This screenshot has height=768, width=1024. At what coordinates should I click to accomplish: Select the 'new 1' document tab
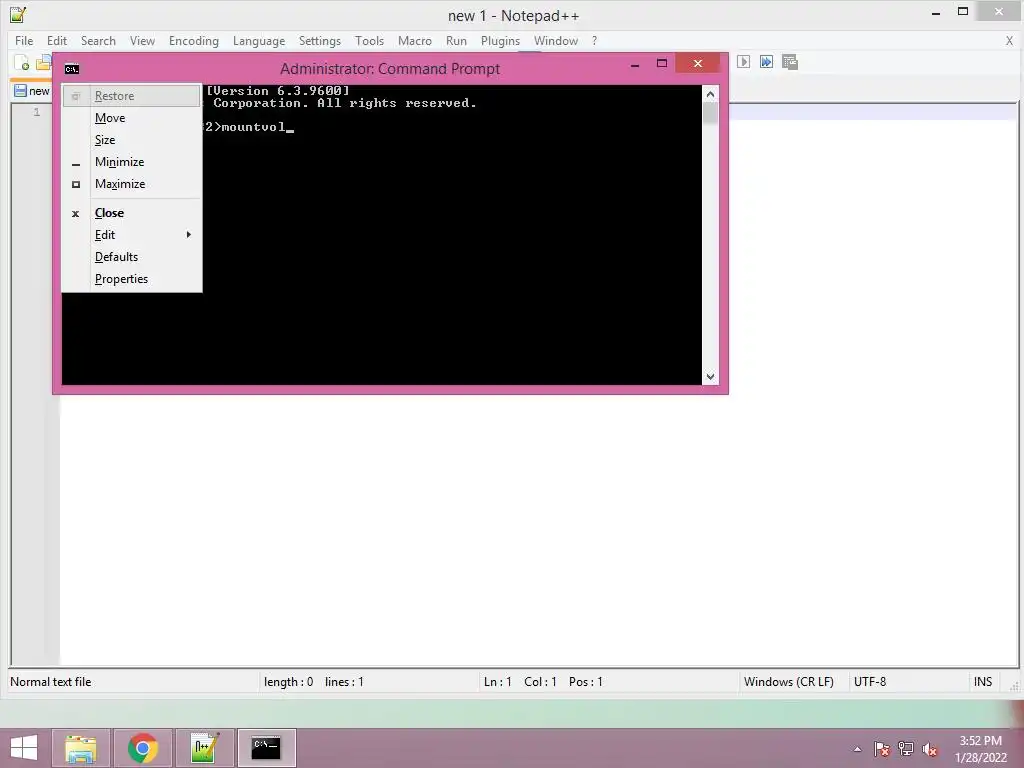[31, 91]
